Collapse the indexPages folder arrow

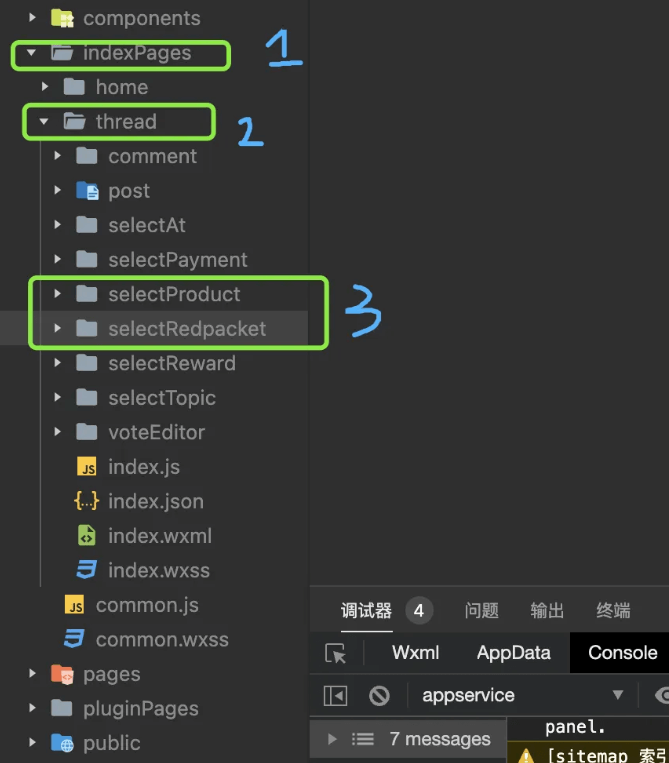(33, 53)
